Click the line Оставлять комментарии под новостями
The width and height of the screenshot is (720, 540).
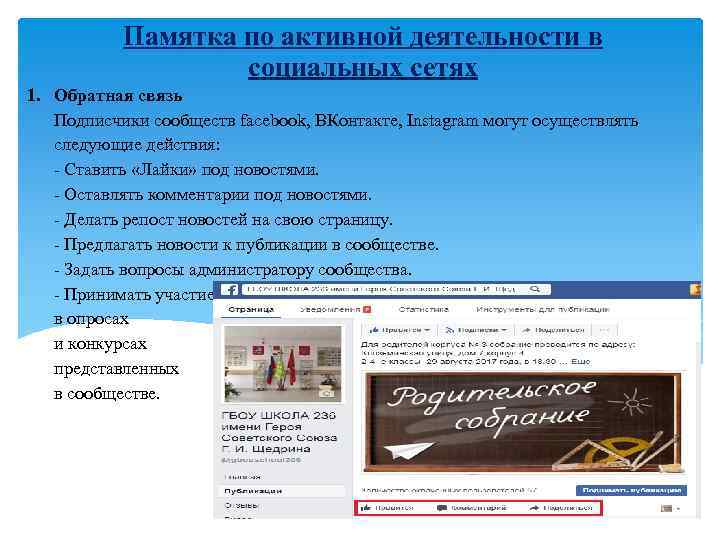(213, 194)
